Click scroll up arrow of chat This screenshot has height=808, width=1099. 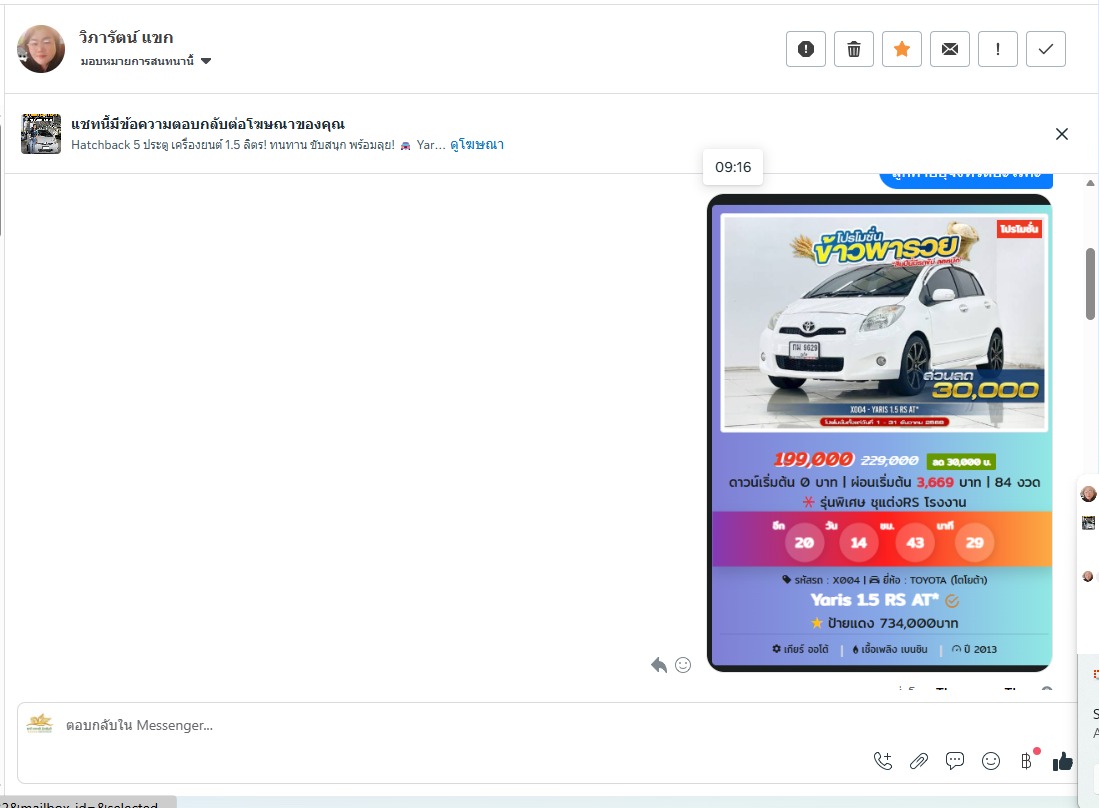tap(1090, 183)
